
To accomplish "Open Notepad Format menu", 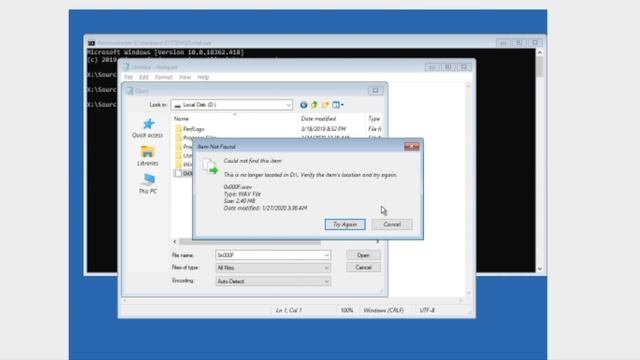I will (x=163, y=77).
